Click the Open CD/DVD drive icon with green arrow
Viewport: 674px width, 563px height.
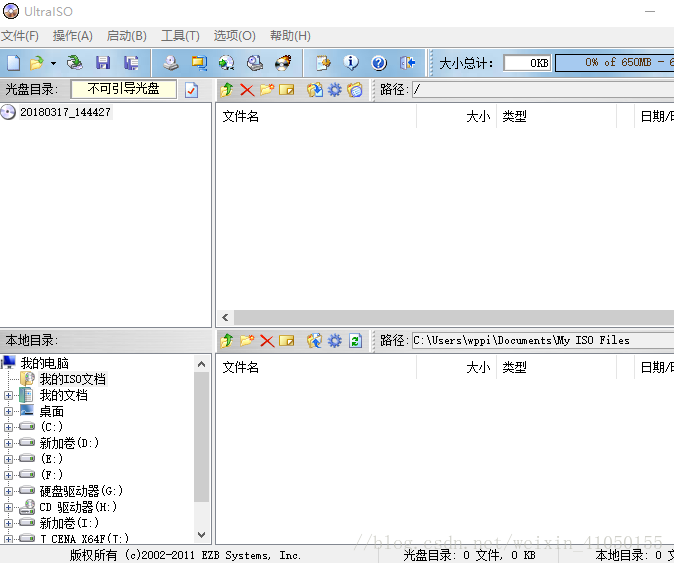coord(75,63)
